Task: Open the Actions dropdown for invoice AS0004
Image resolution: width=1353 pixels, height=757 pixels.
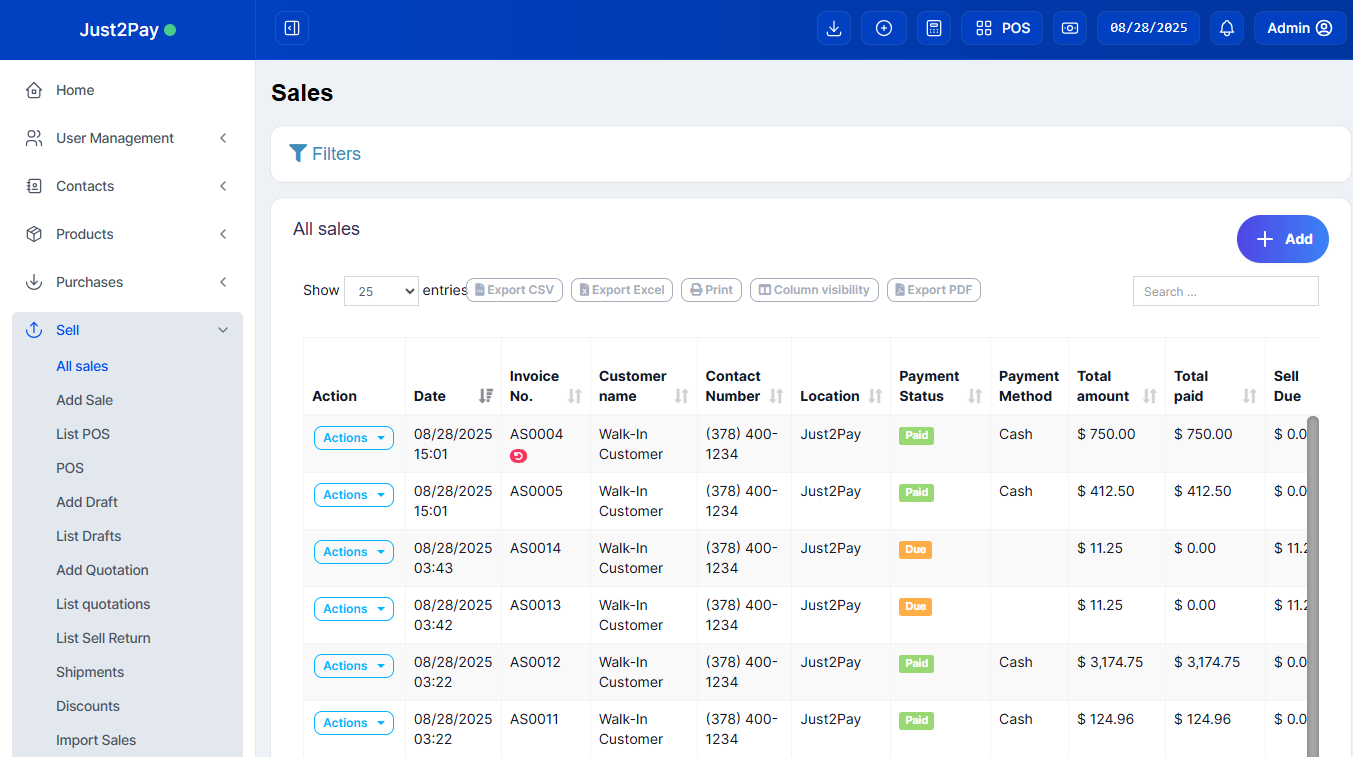Action: pyautogui.click(x=353, y=438)
